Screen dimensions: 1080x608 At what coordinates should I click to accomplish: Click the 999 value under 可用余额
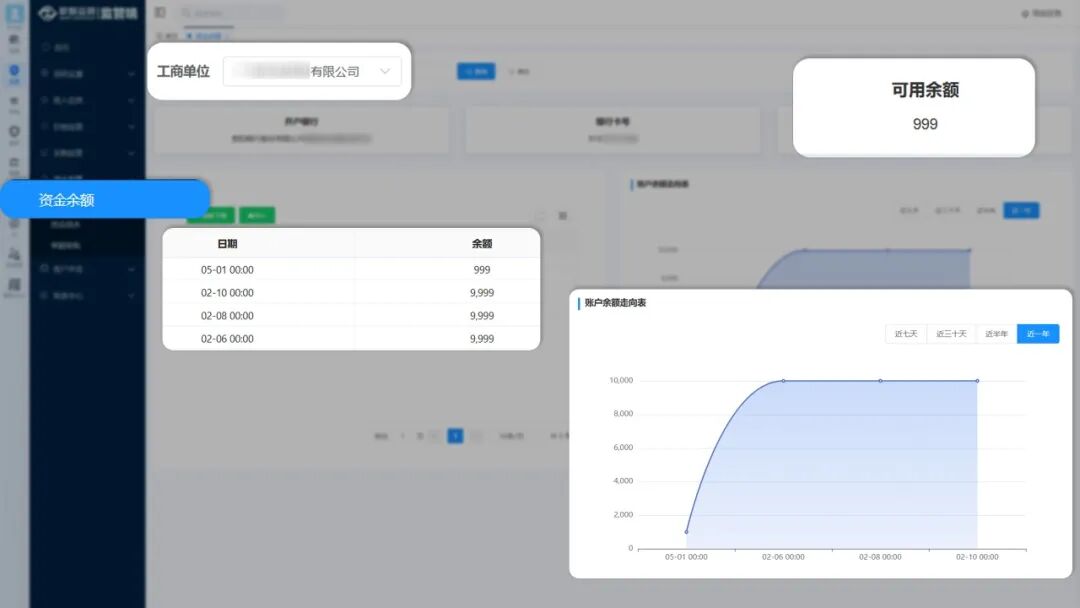(x=925, y=124)
